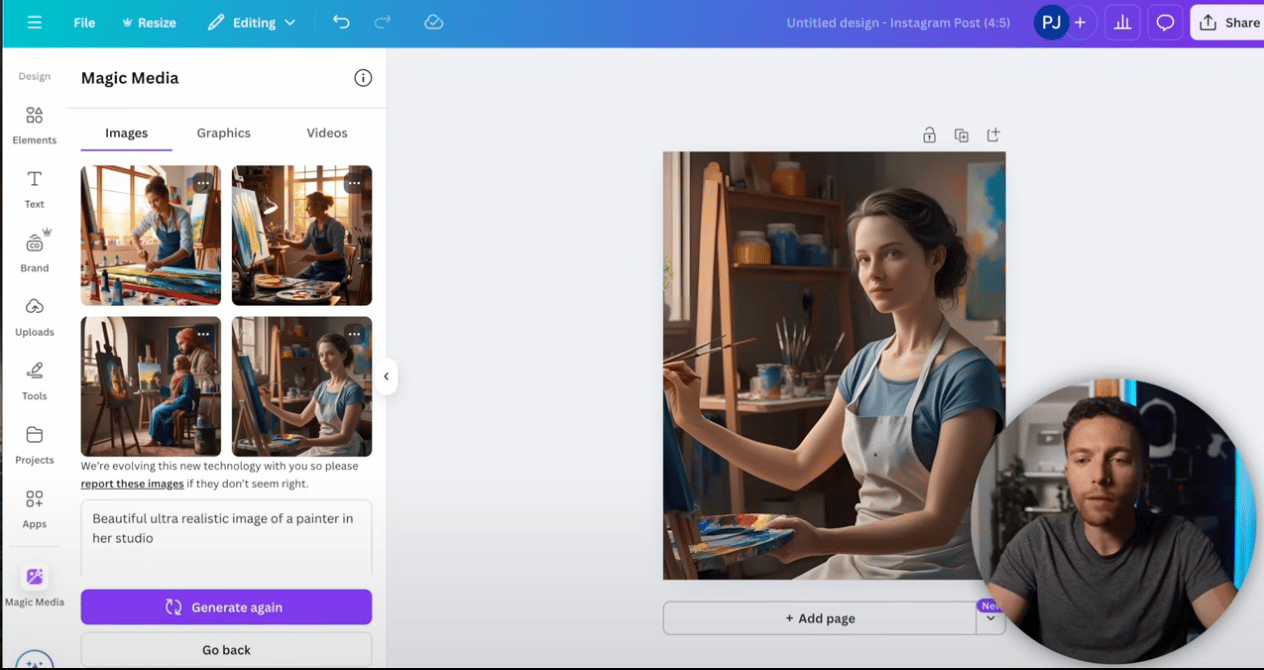
Task: Expand the Add page options chevron
Action: click(x=990, y=618)
